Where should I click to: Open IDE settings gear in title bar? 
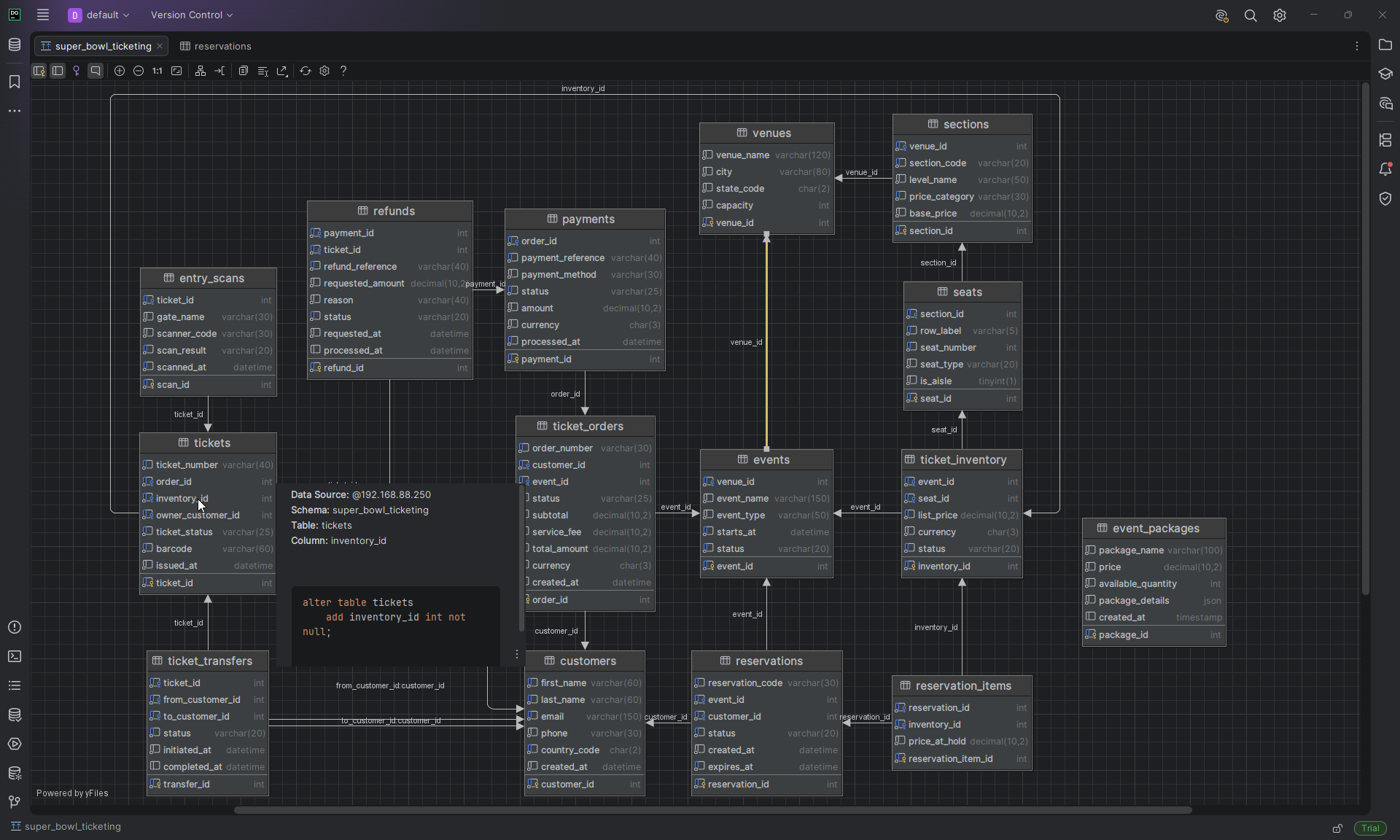[1280, 15]
